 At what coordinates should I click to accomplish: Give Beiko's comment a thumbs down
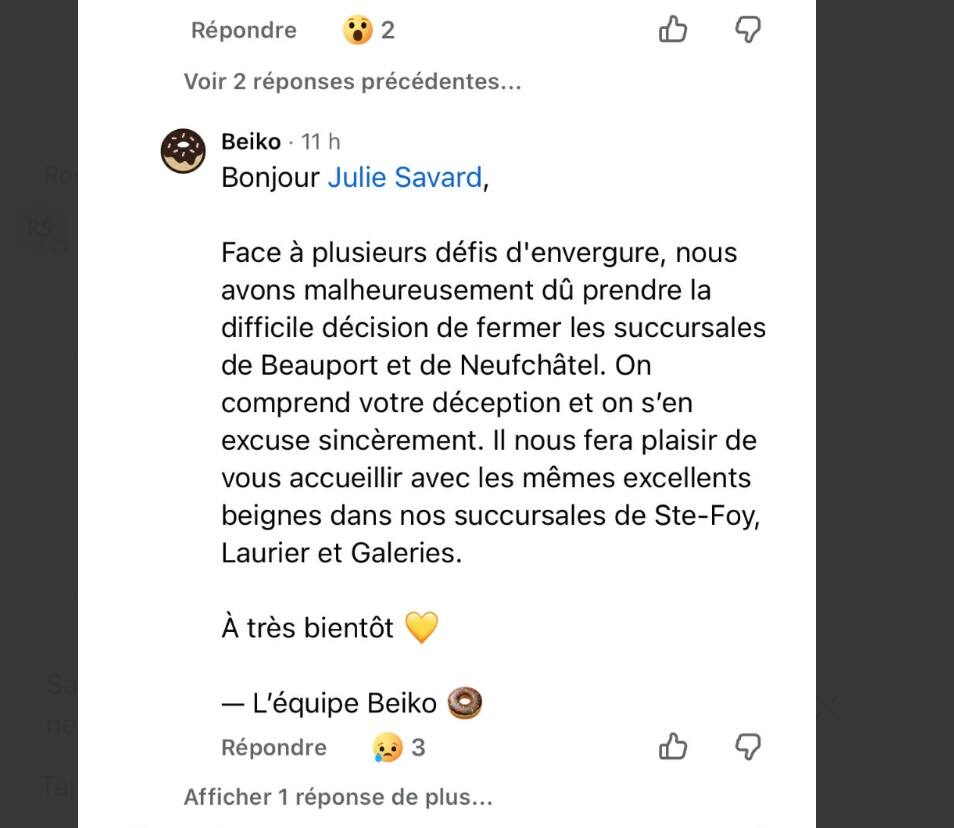(x=748, y=746)
